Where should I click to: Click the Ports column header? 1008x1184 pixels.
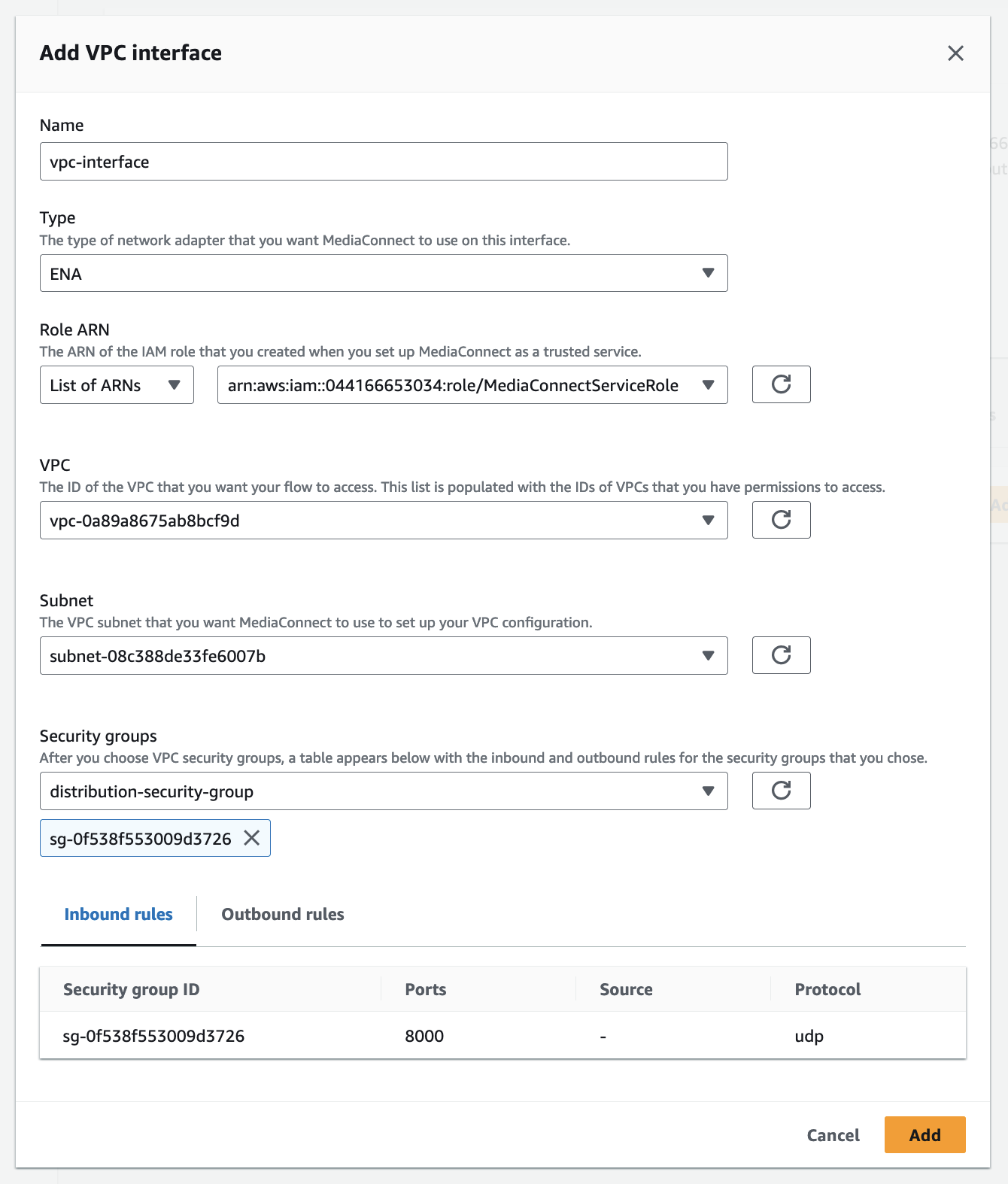(425, 989)
